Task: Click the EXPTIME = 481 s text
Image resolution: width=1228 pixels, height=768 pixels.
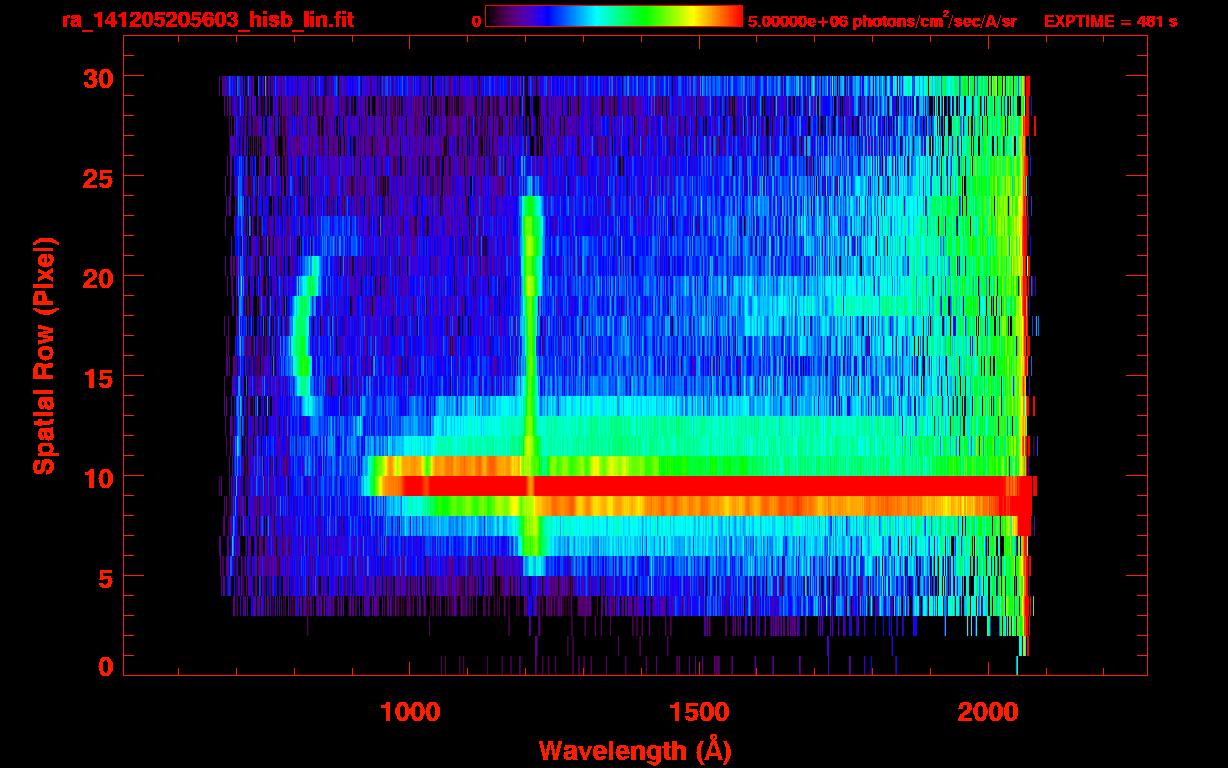Action: pos(1110,21)
